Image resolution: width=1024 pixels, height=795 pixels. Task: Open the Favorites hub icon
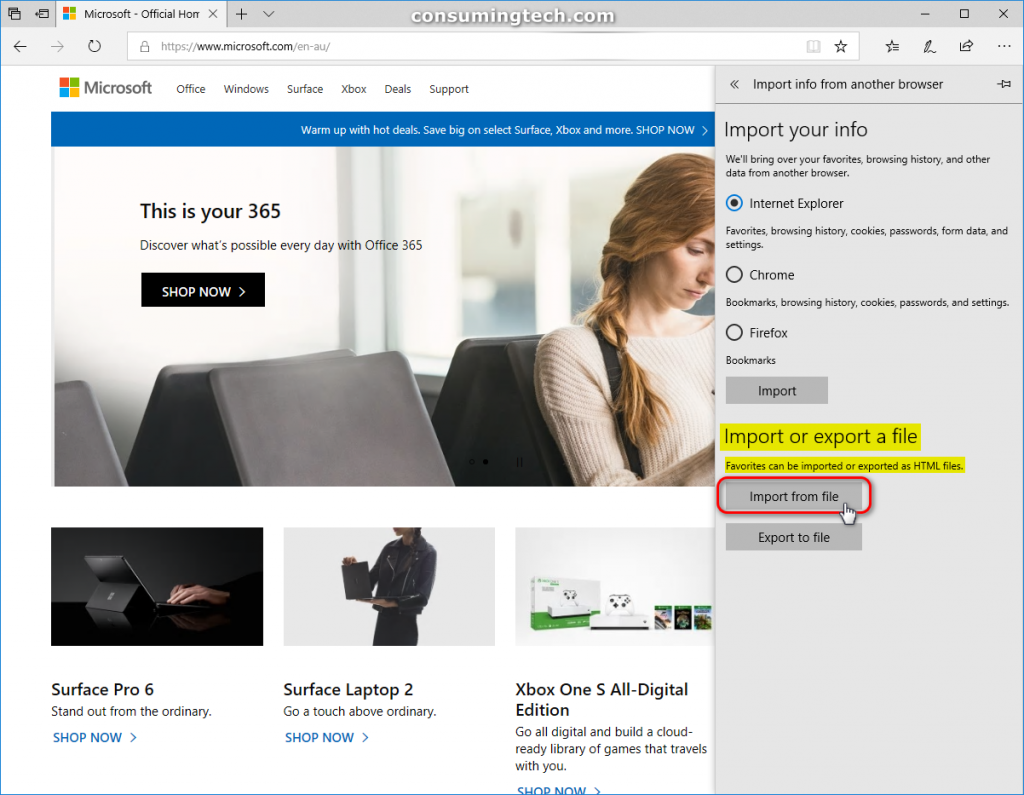click(892, 46)
